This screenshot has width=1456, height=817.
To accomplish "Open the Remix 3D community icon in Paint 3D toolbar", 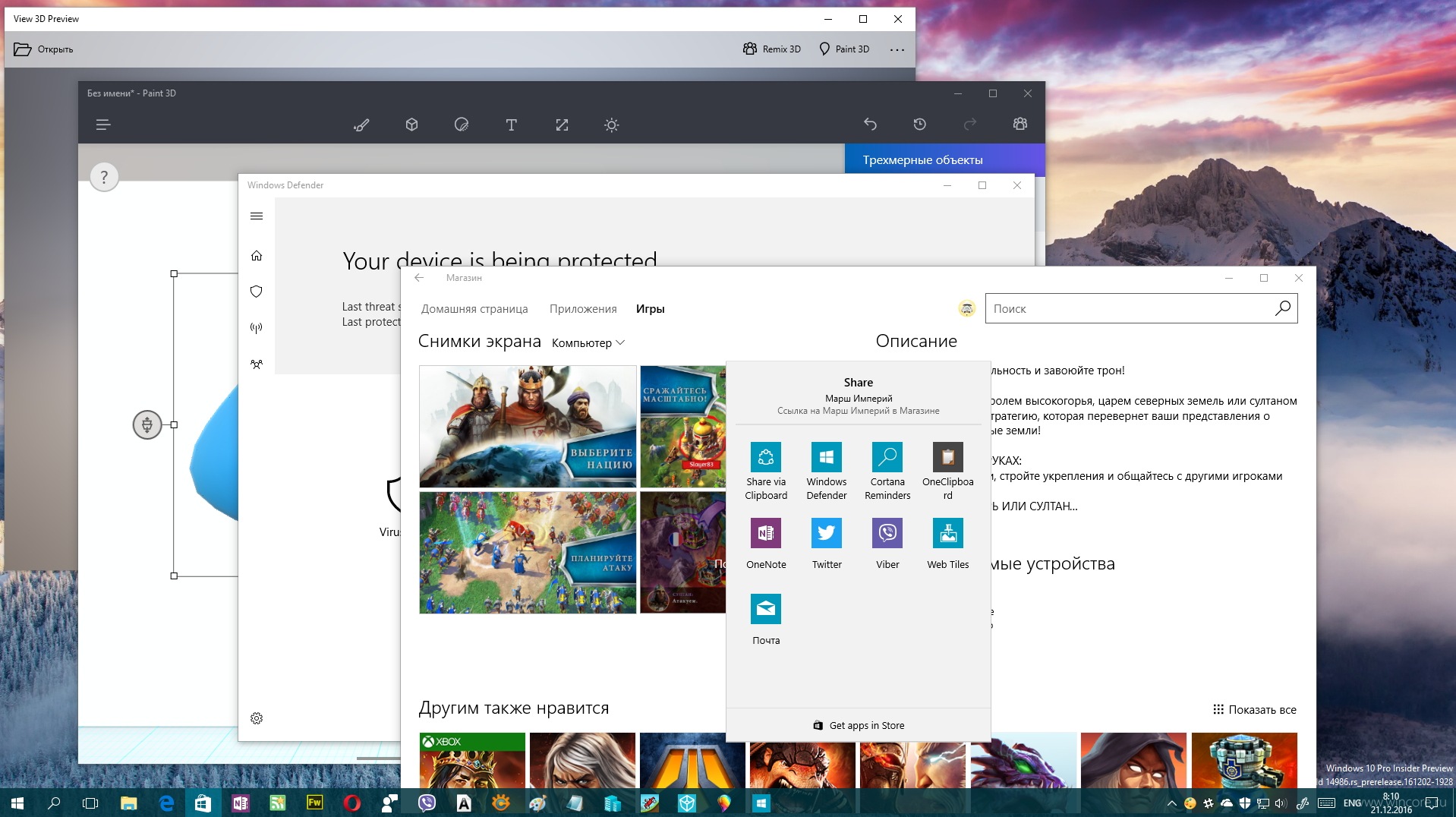I will [x=1020, y=124].
